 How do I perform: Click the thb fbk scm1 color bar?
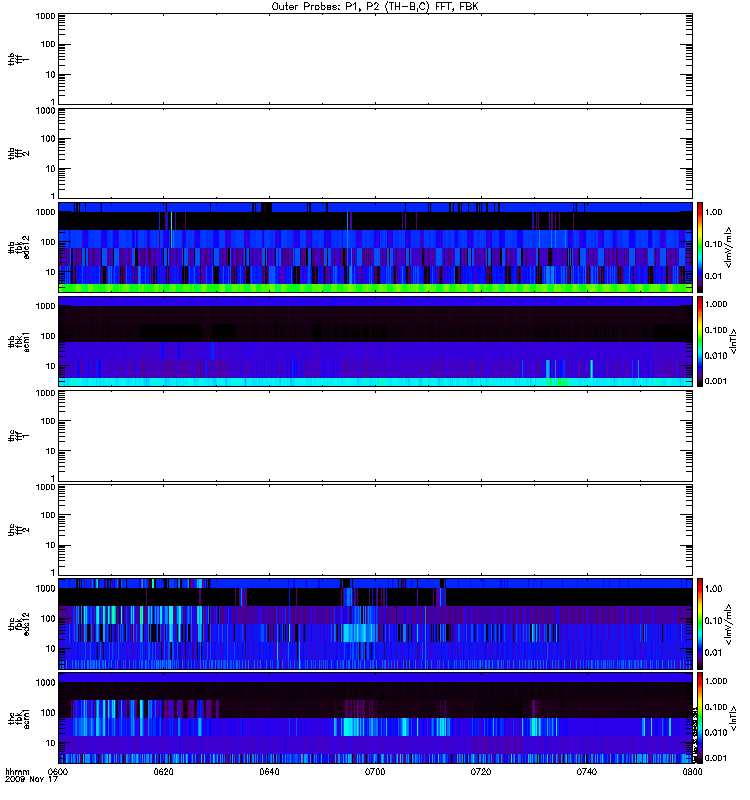pos(700,341)
